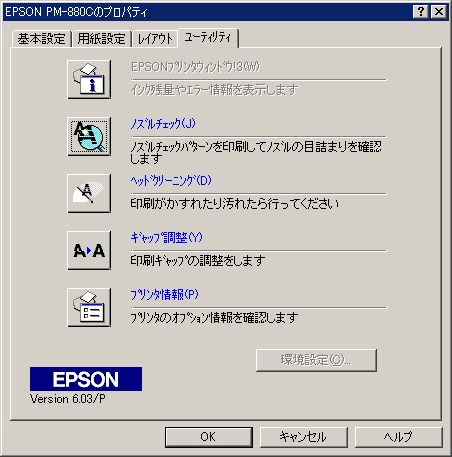
Task: Switch to the 基本設定 tab
Action: point(42,39)
